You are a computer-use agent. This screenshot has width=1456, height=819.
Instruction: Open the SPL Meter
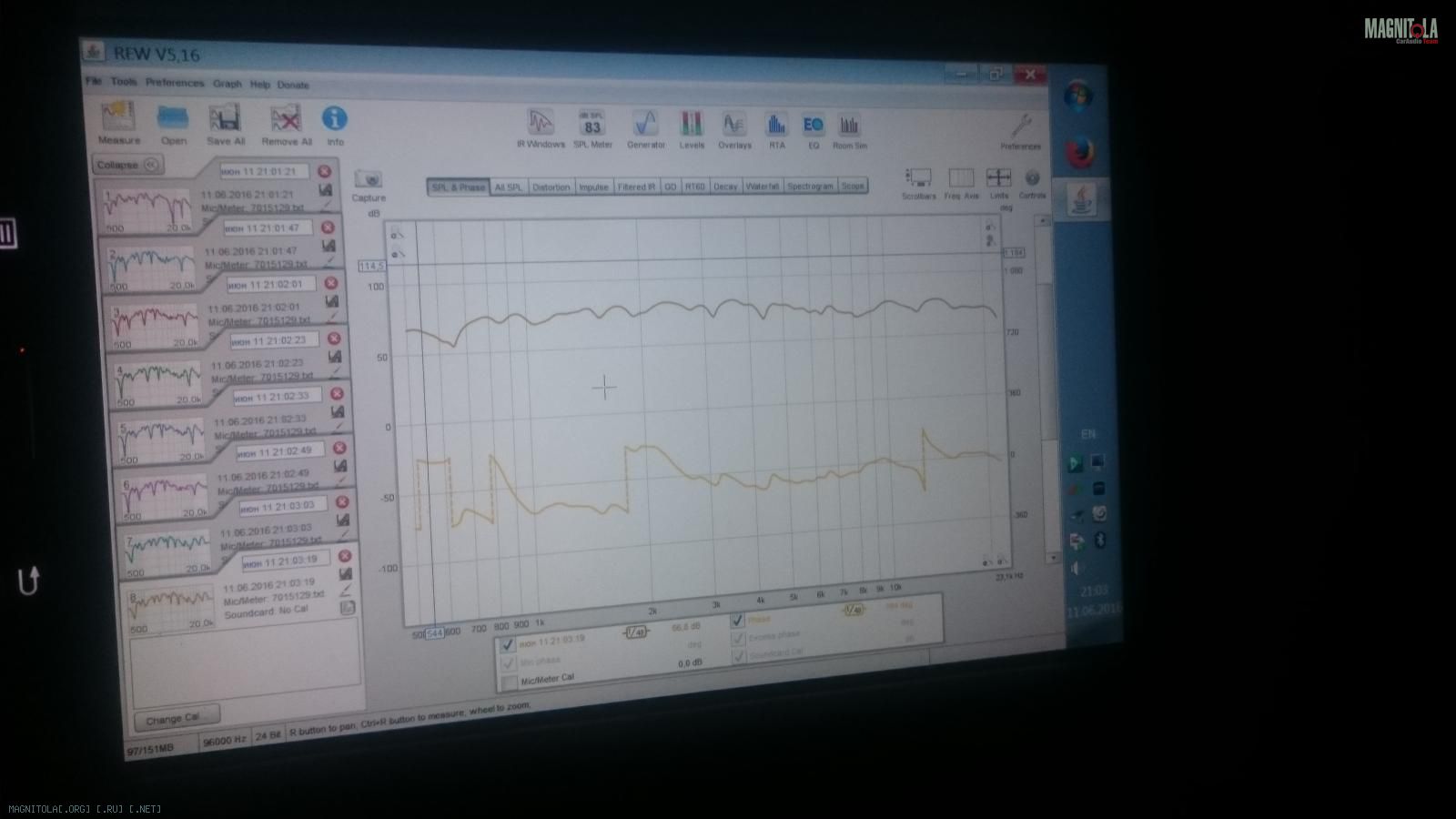click(x=592, y=129)
